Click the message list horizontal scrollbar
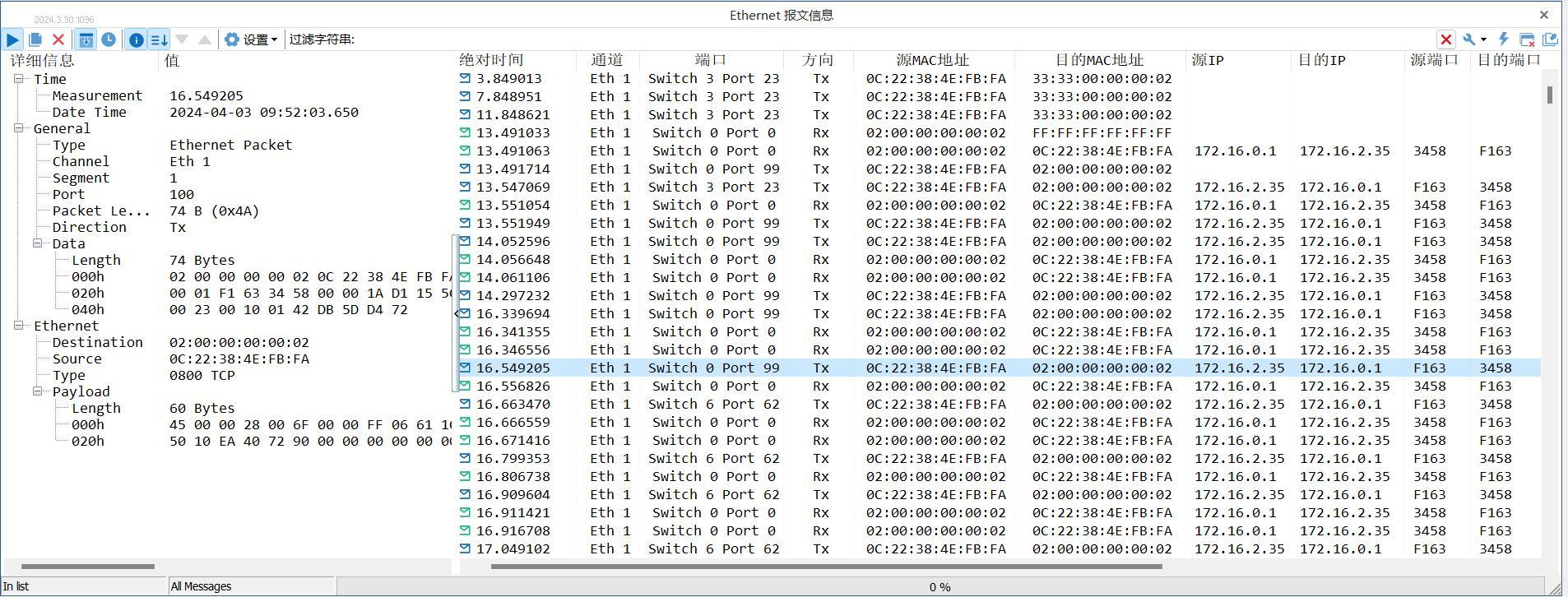The height and width of the screenshot is (597, 1568). (826, 566)
